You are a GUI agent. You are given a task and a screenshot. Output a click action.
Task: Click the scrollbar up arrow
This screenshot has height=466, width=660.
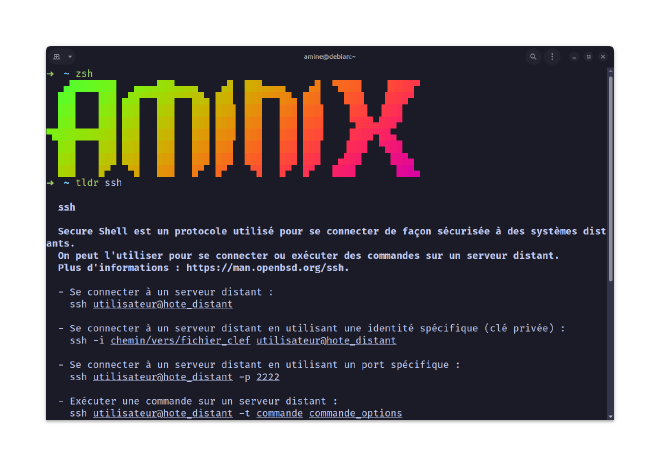(610, 71)
